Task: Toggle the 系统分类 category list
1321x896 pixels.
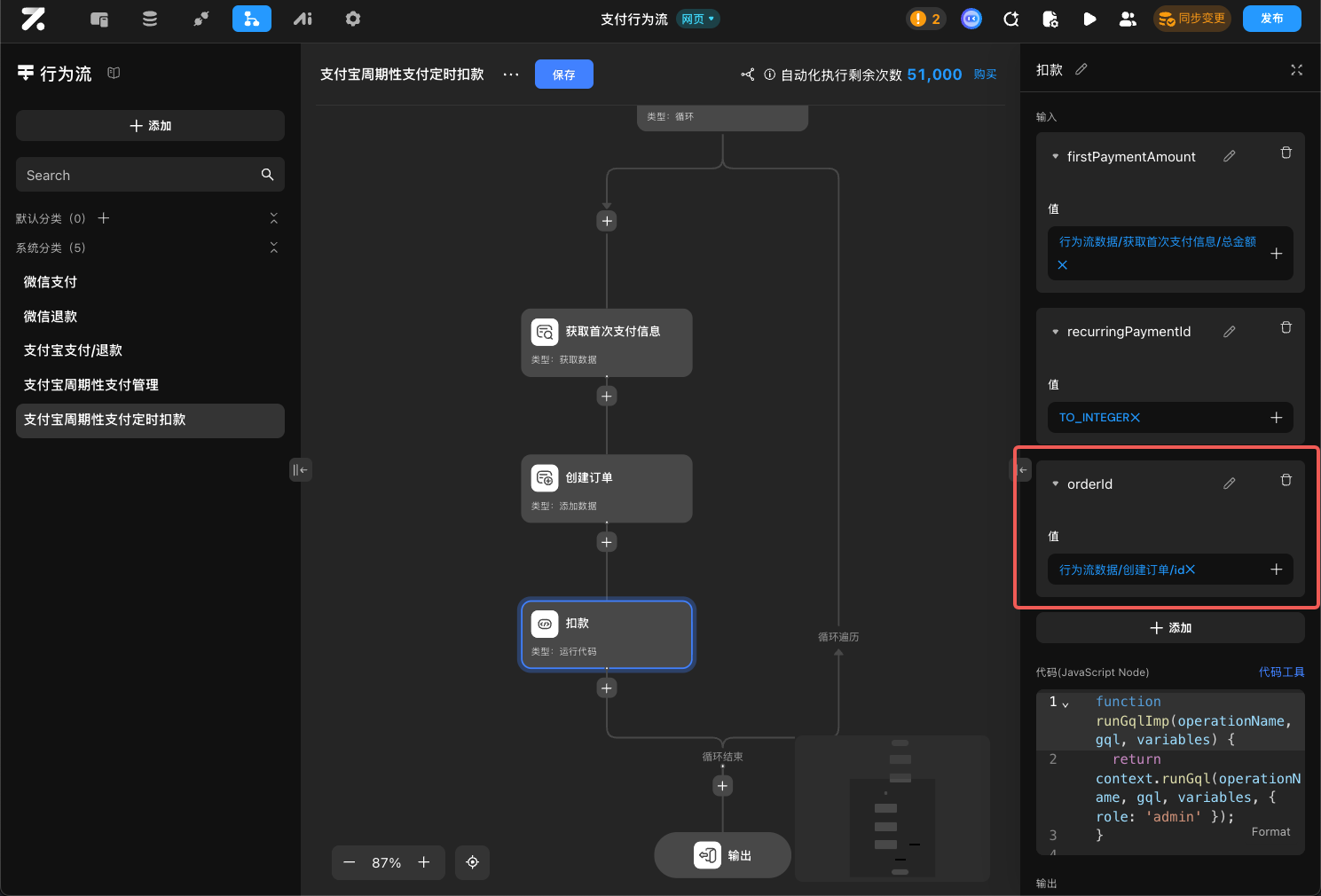Action: (273, 248)
